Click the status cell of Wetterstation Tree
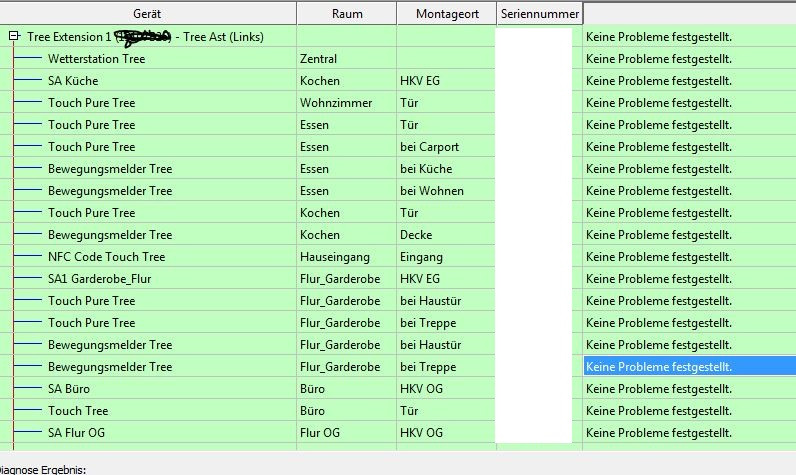This screenshot has width=796, height=475. point(689,59)
